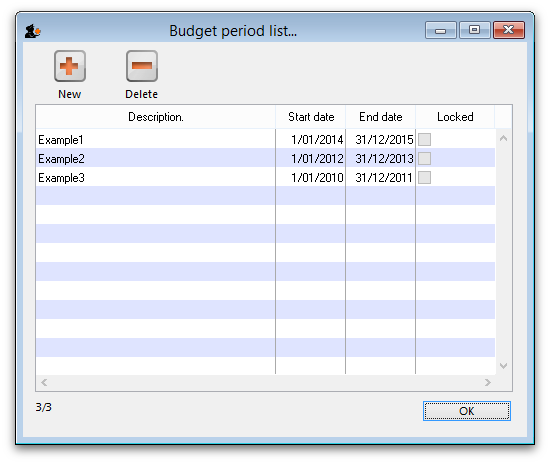Click the horizontal scrollbar track below list

tap(266, 382)
